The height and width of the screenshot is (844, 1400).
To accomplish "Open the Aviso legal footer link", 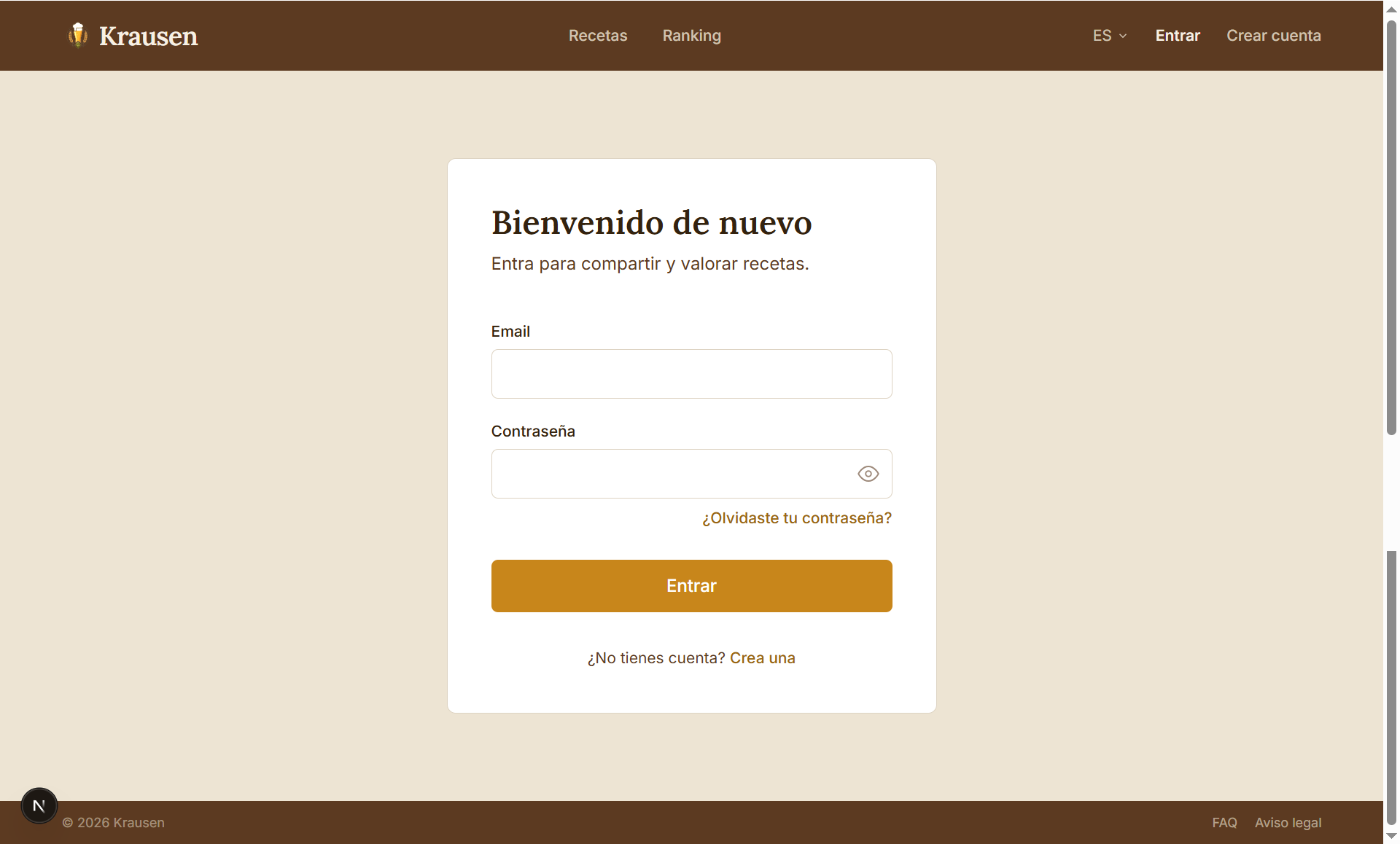I will click(x=1288, y=822).
